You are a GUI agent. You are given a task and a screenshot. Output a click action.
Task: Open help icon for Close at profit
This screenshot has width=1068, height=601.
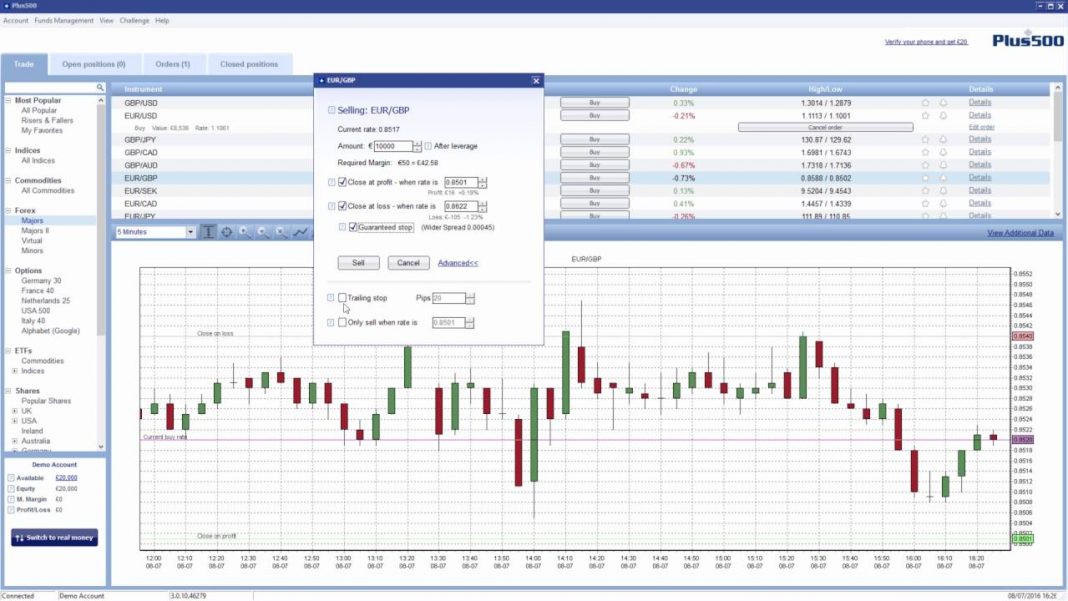tap(332, 182)
